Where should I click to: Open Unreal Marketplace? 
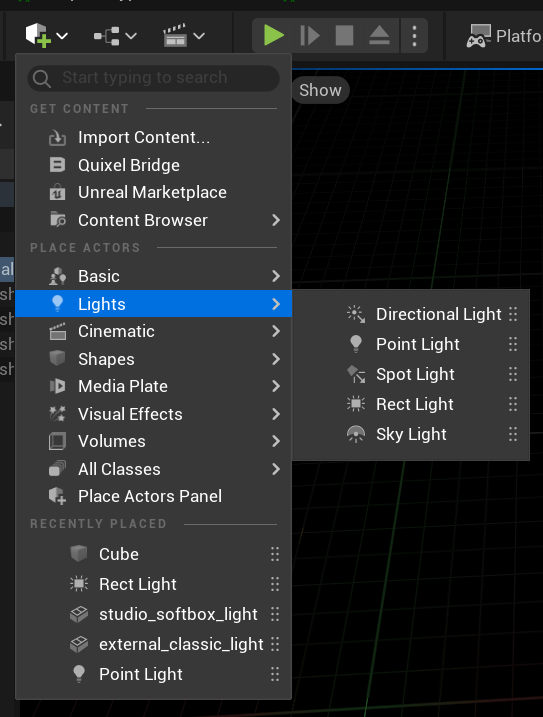(x=154, y=193)
